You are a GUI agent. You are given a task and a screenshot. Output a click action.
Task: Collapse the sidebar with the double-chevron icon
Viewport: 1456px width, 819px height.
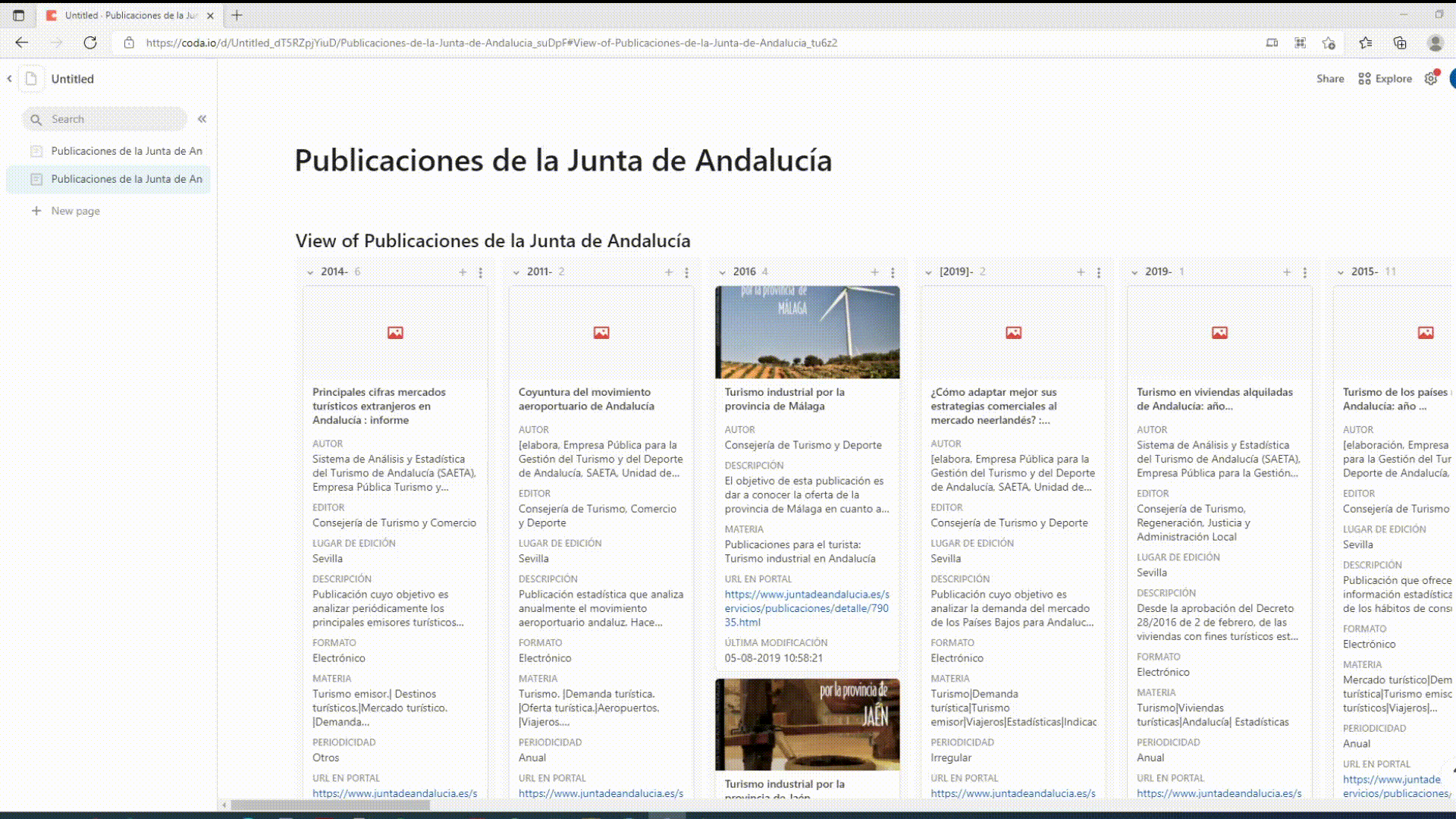pos(202,119)
